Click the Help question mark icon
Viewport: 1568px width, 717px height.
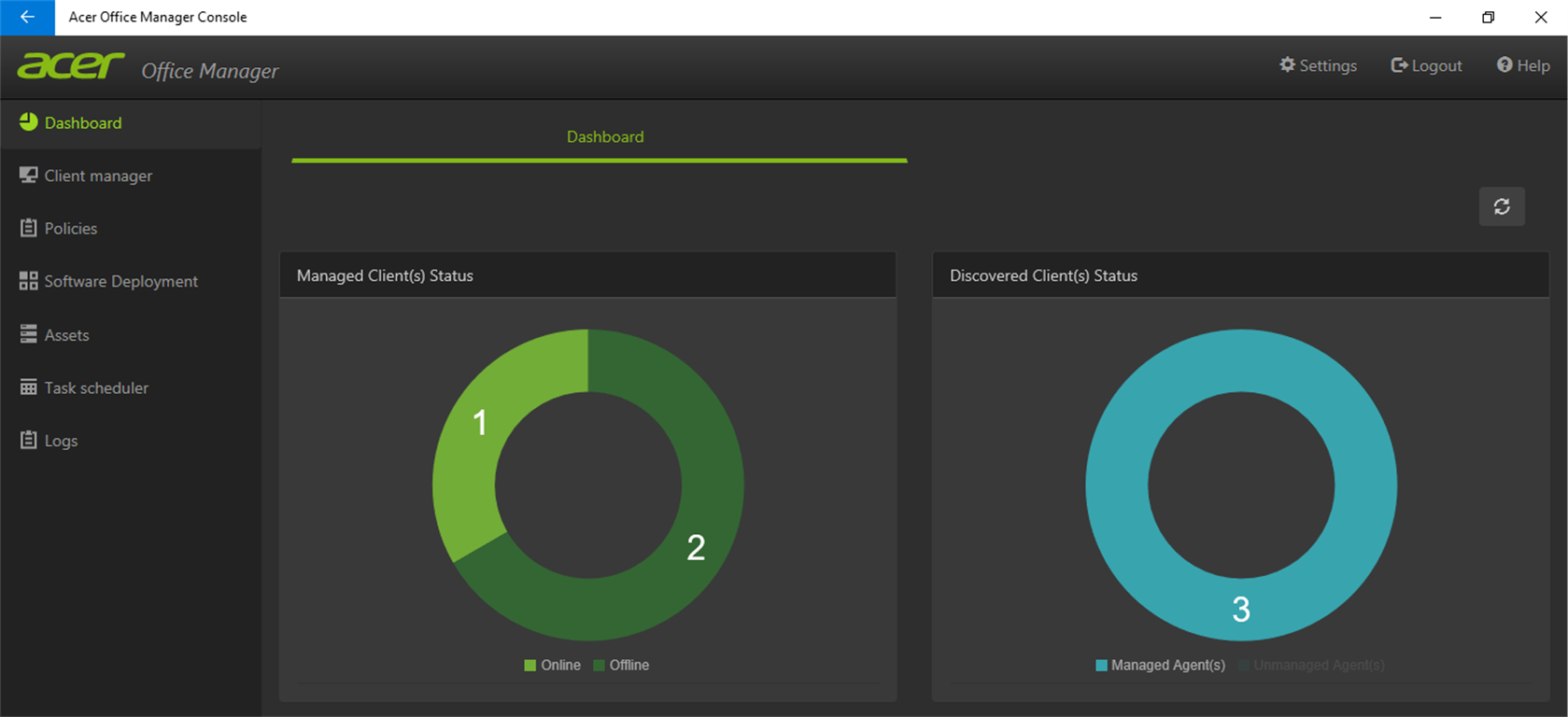[1504, 64]
